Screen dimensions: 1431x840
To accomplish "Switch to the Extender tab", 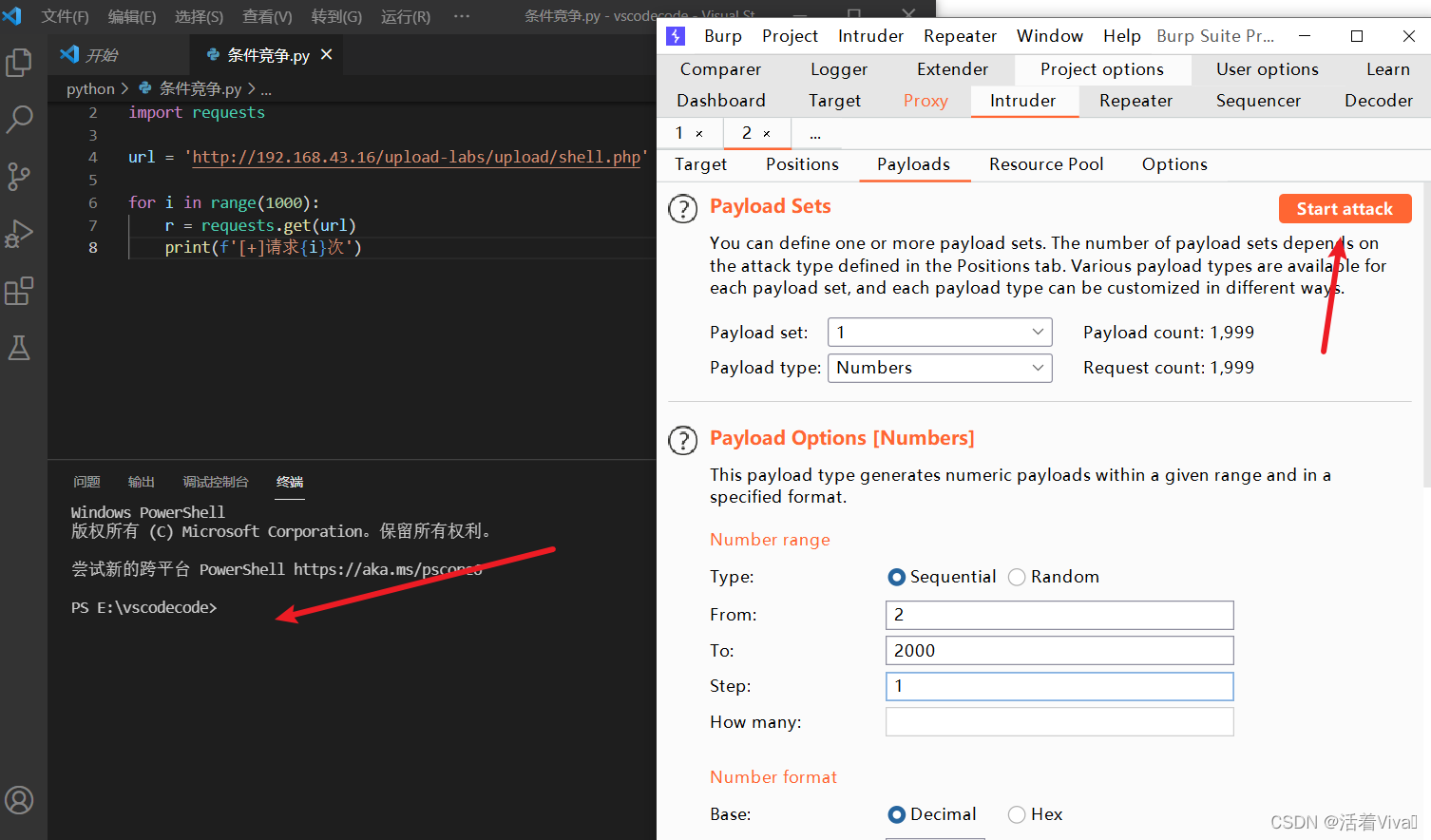I will [952, 69].
